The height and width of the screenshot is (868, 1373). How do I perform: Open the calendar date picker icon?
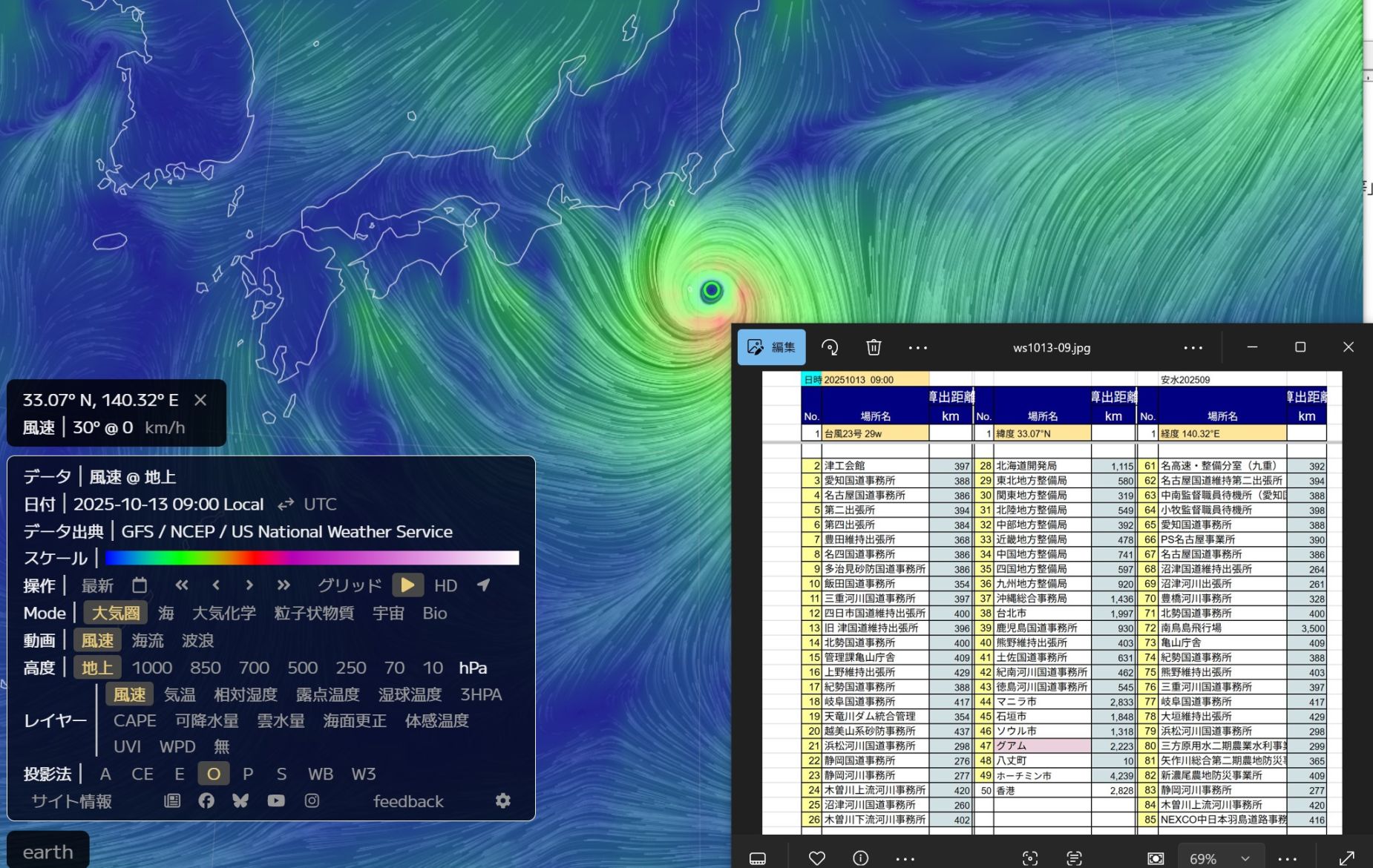point(140,585)
